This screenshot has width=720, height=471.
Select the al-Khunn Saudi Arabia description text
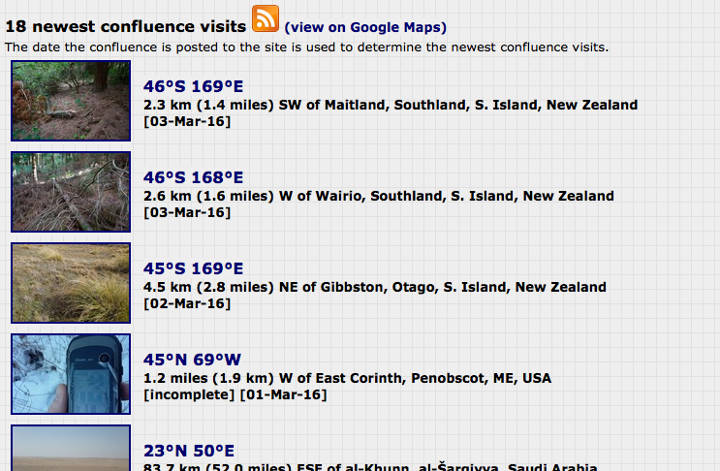point(370,466)
